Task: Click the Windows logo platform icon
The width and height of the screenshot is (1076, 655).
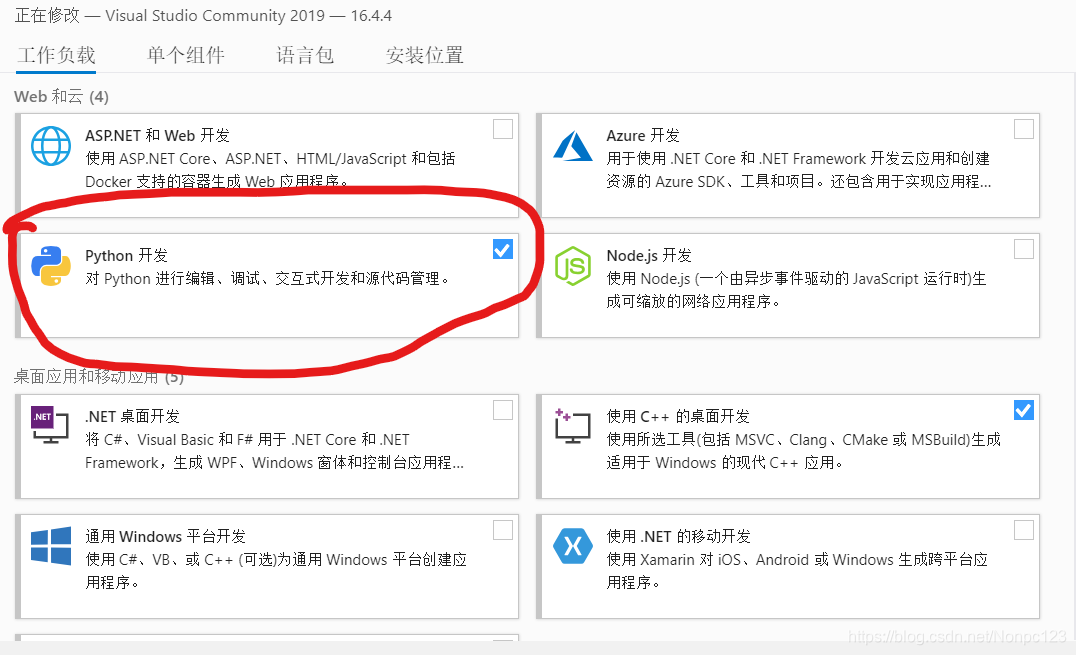Action: [51, 546]
